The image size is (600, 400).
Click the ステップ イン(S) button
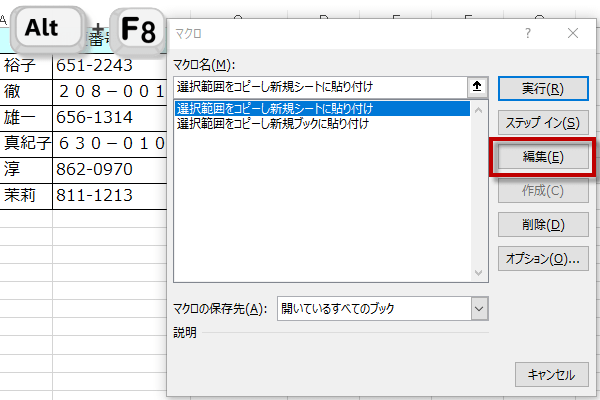[x=541, y=123]
